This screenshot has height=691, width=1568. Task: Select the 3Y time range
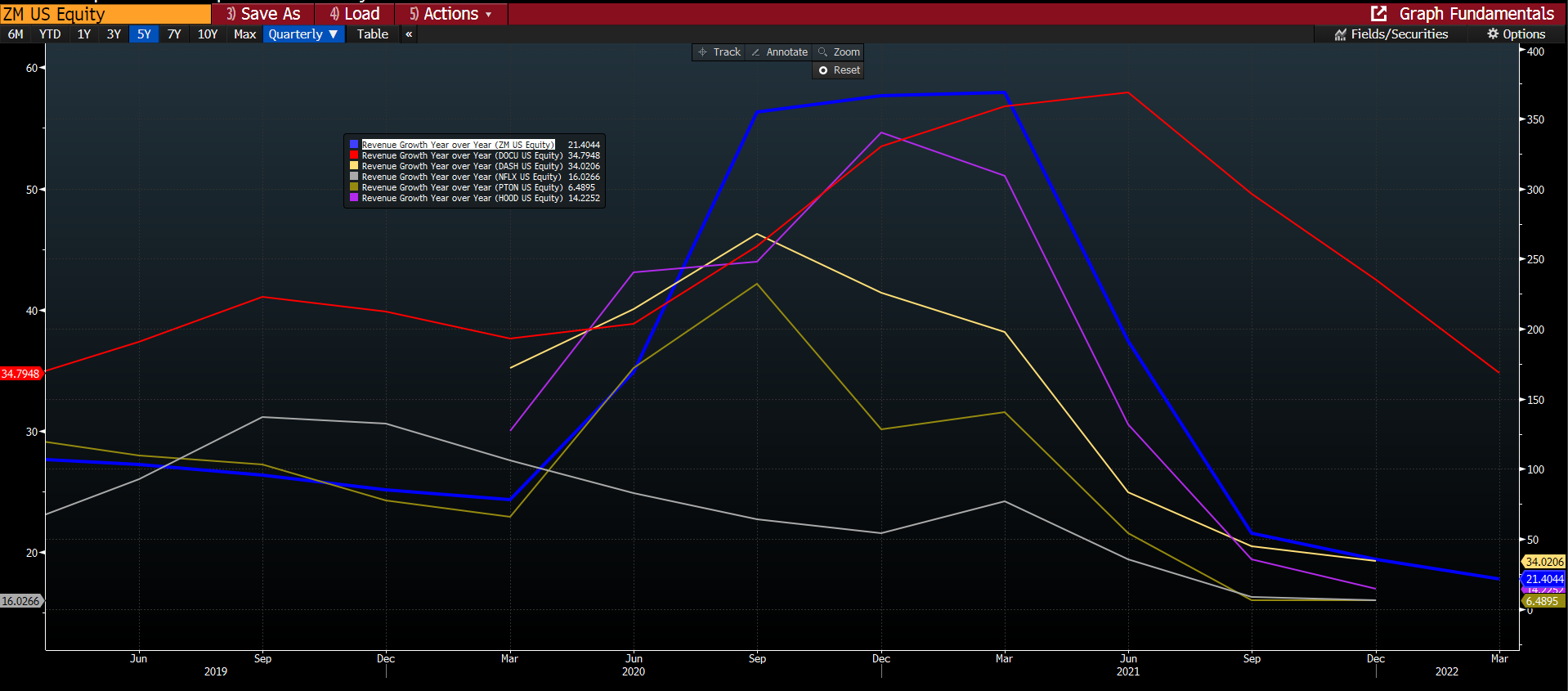coord(114,34)
